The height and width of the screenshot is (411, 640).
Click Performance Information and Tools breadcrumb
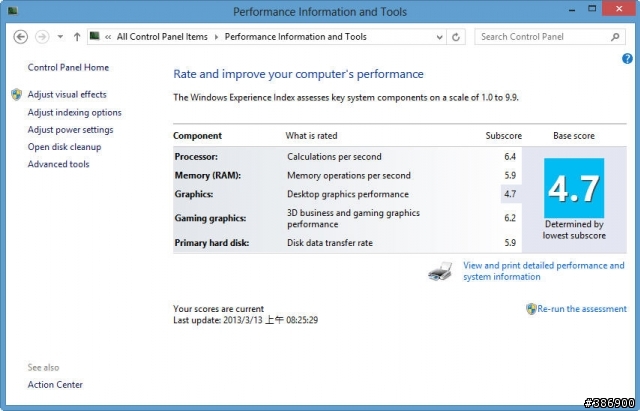(296, 37)
